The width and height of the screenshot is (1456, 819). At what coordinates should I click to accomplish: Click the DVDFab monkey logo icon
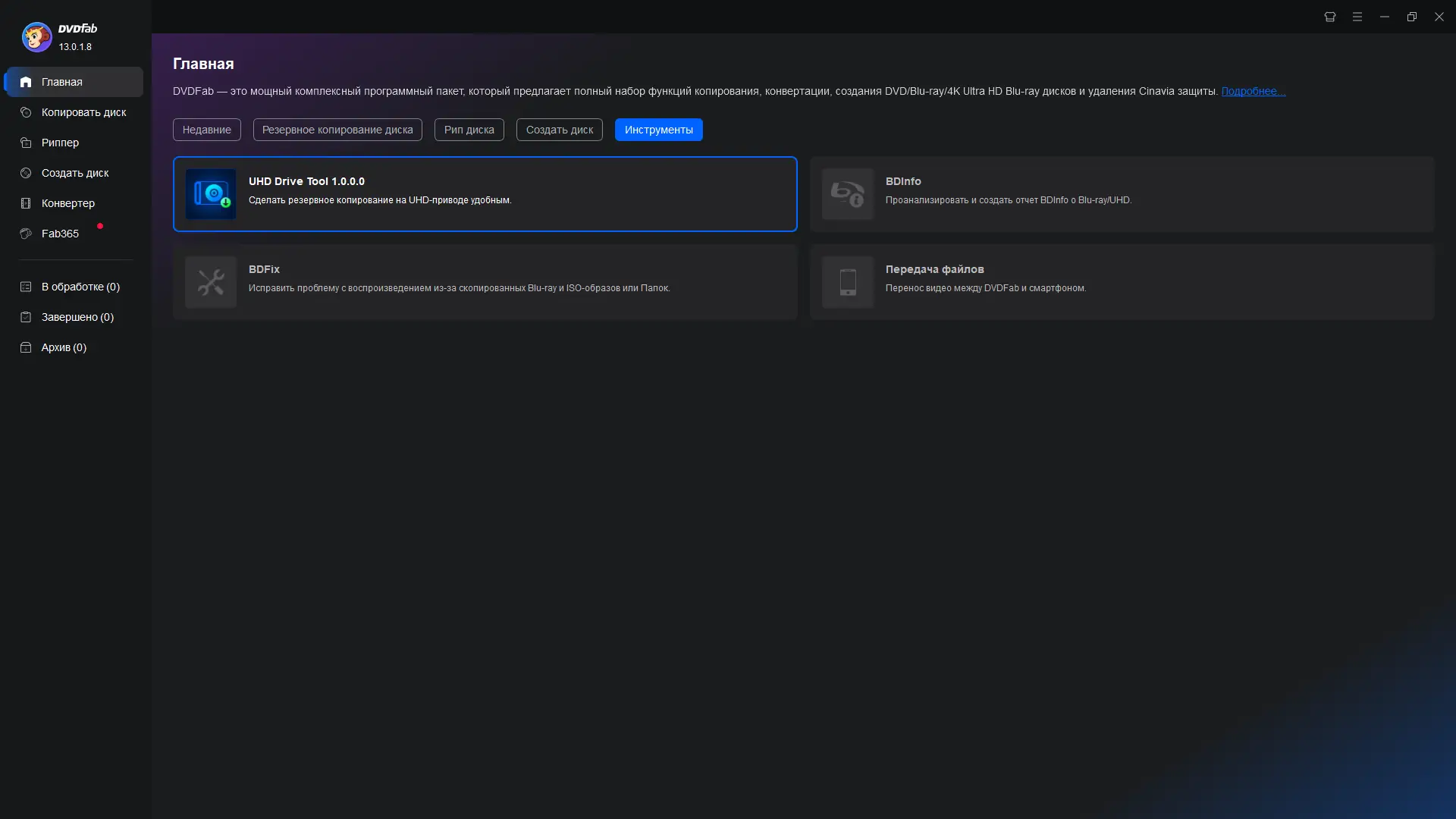(36, 36)
